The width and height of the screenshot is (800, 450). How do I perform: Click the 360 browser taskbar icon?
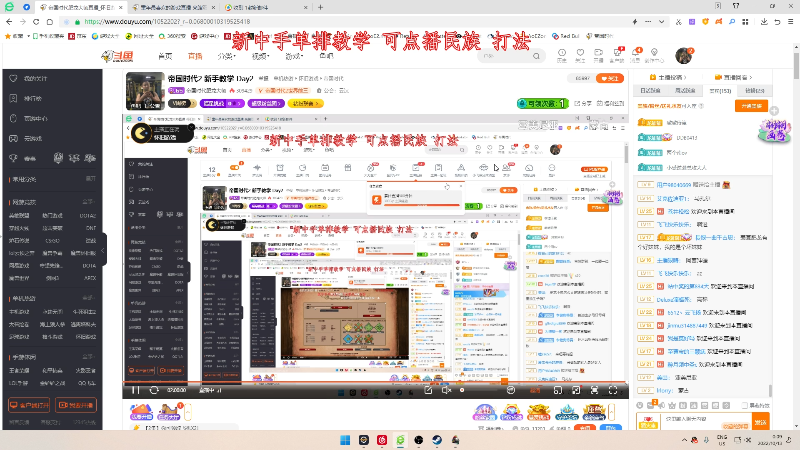(401, 440)
